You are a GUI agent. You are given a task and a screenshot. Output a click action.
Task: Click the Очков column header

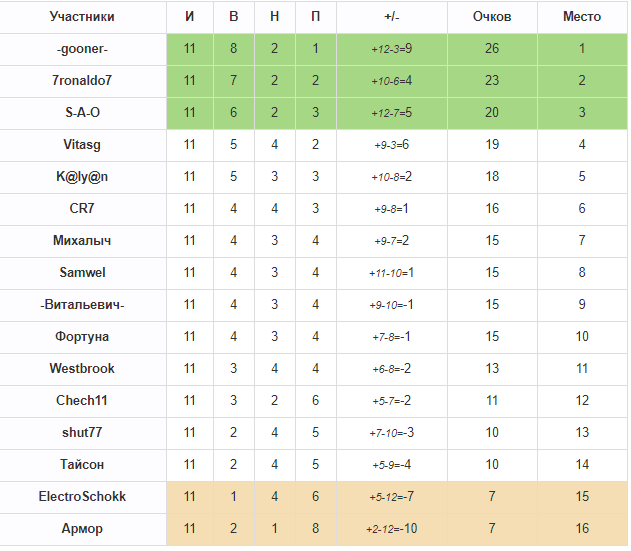click(492, 17)
